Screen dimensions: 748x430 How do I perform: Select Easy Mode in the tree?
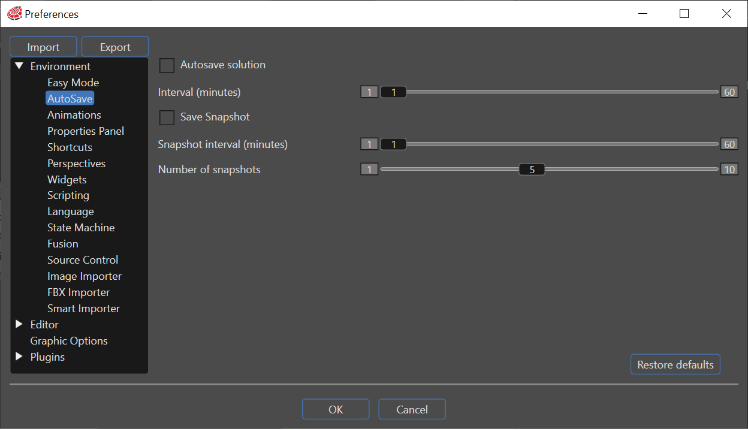click(x=73, y=83)
